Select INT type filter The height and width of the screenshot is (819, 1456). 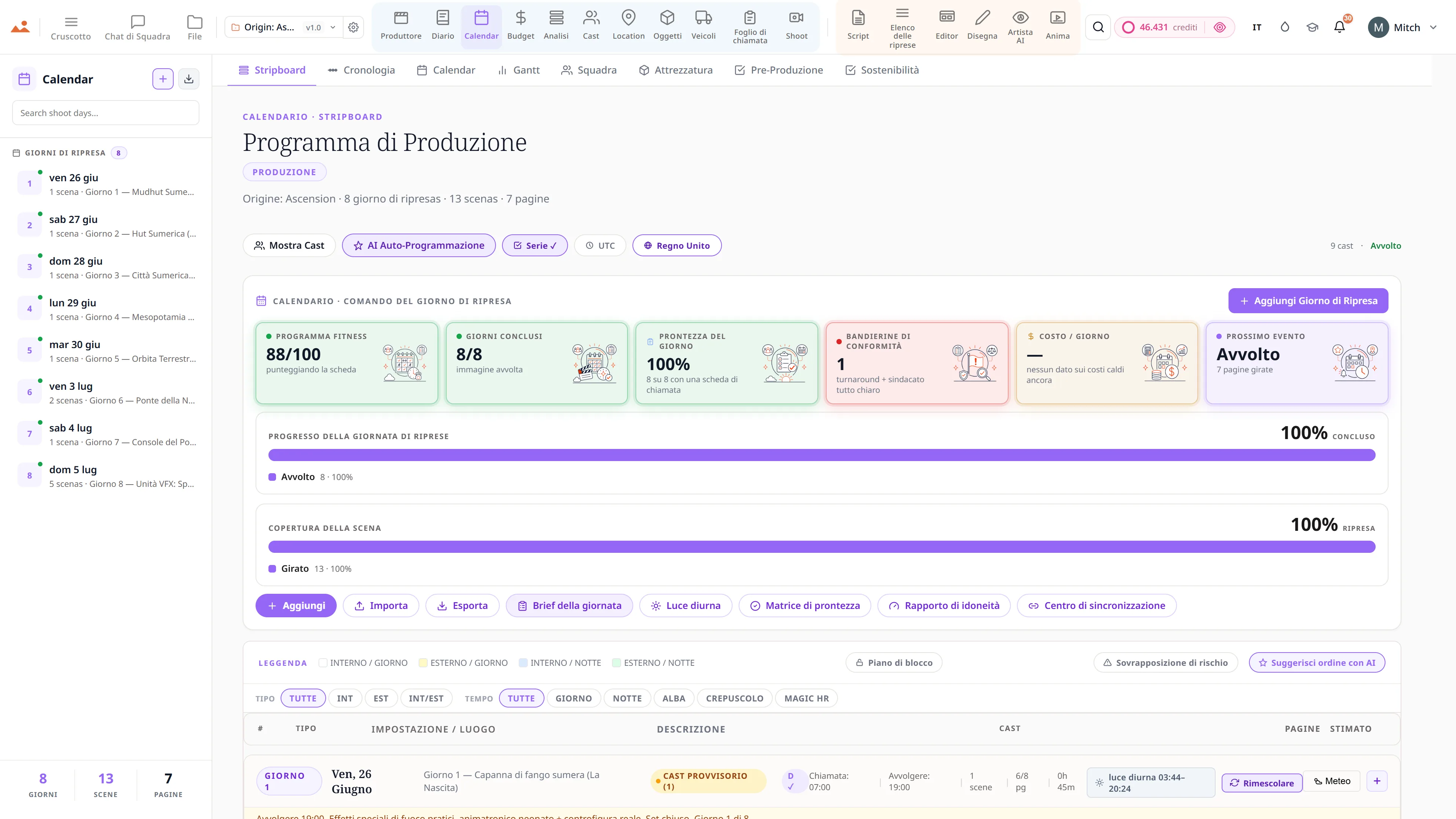345,698
